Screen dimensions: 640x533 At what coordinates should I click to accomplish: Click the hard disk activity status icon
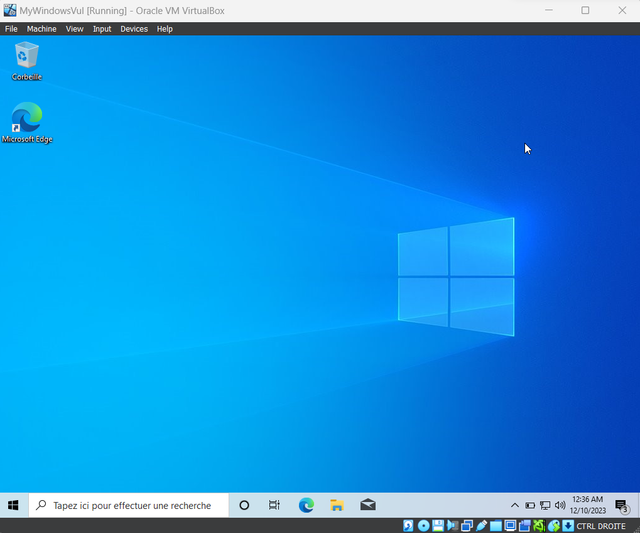[408, 526]
